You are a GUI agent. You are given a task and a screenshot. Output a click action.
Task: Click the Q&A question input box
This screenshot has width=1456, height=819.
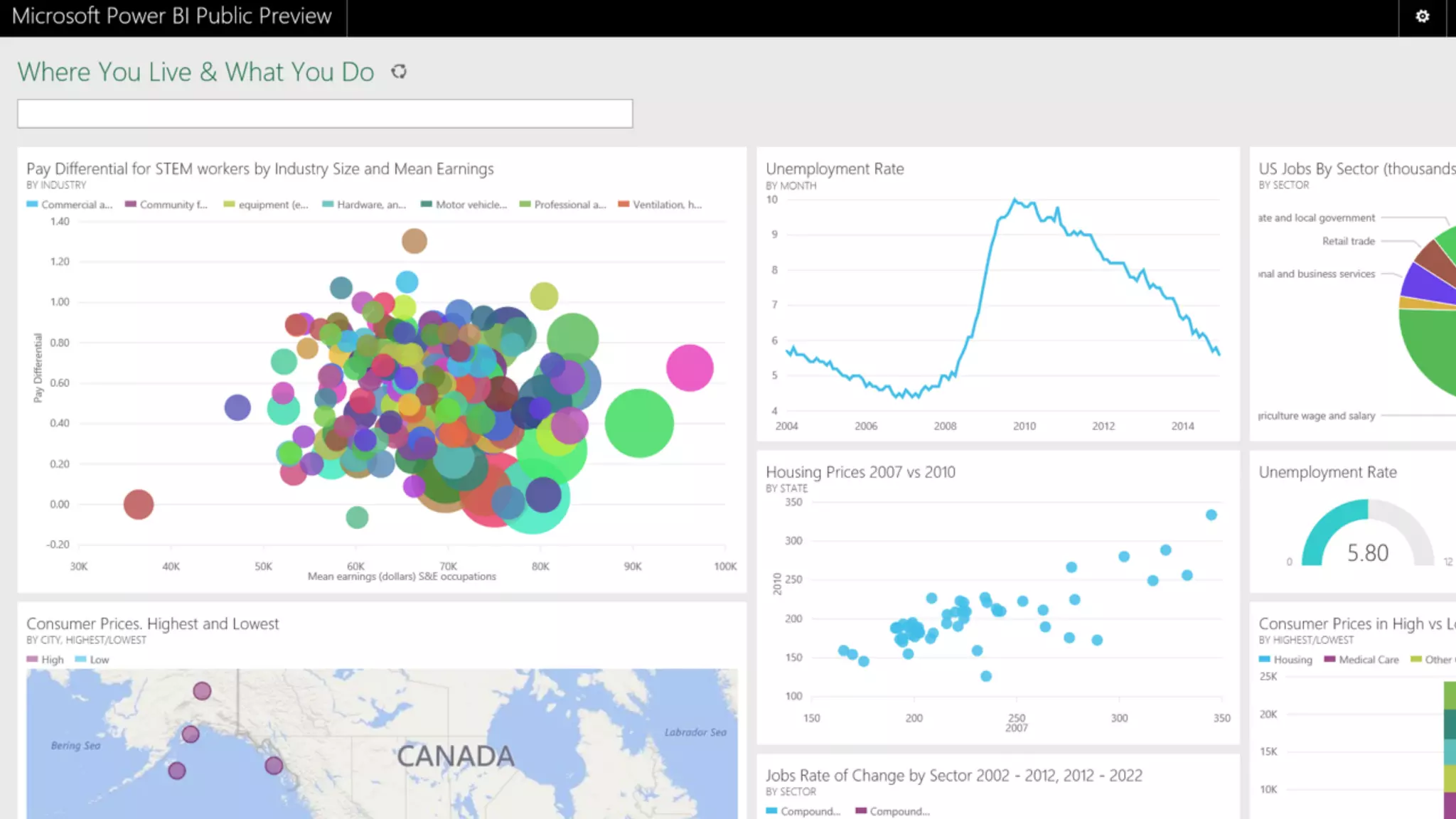click(x=325, y=114)
